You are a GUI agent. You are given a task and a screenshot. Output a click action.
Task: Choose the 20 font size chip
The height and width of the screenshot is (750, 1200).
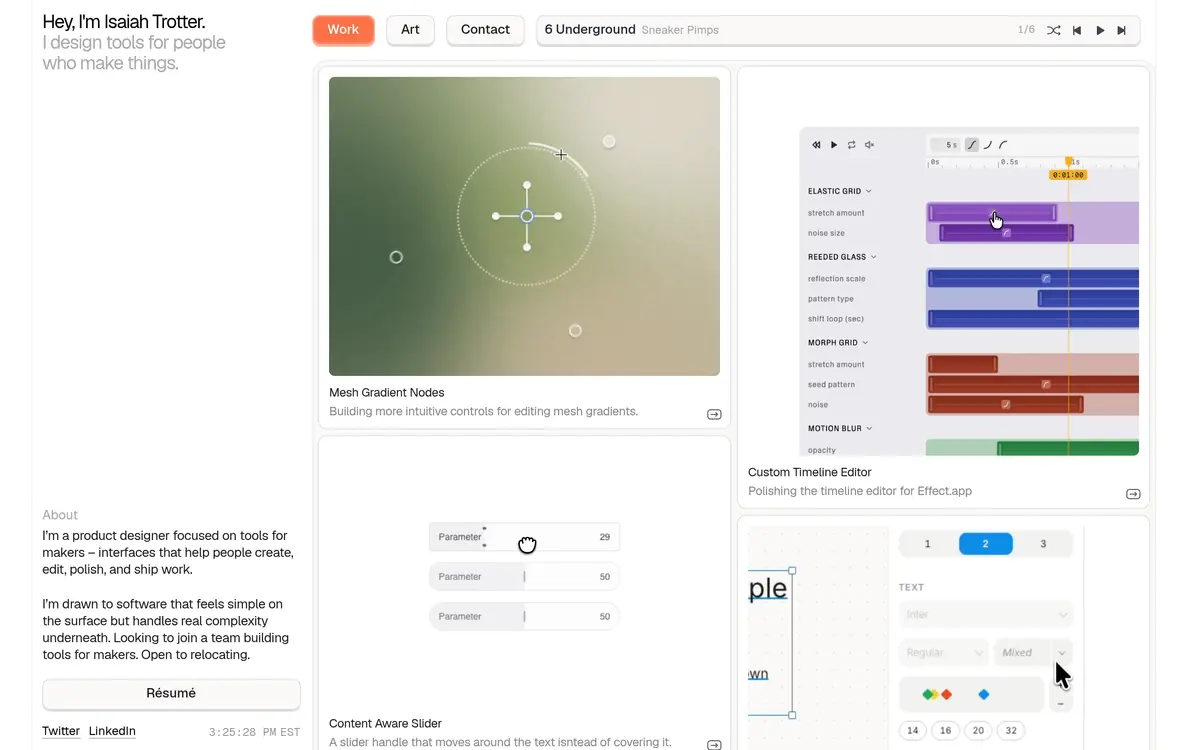978,731
